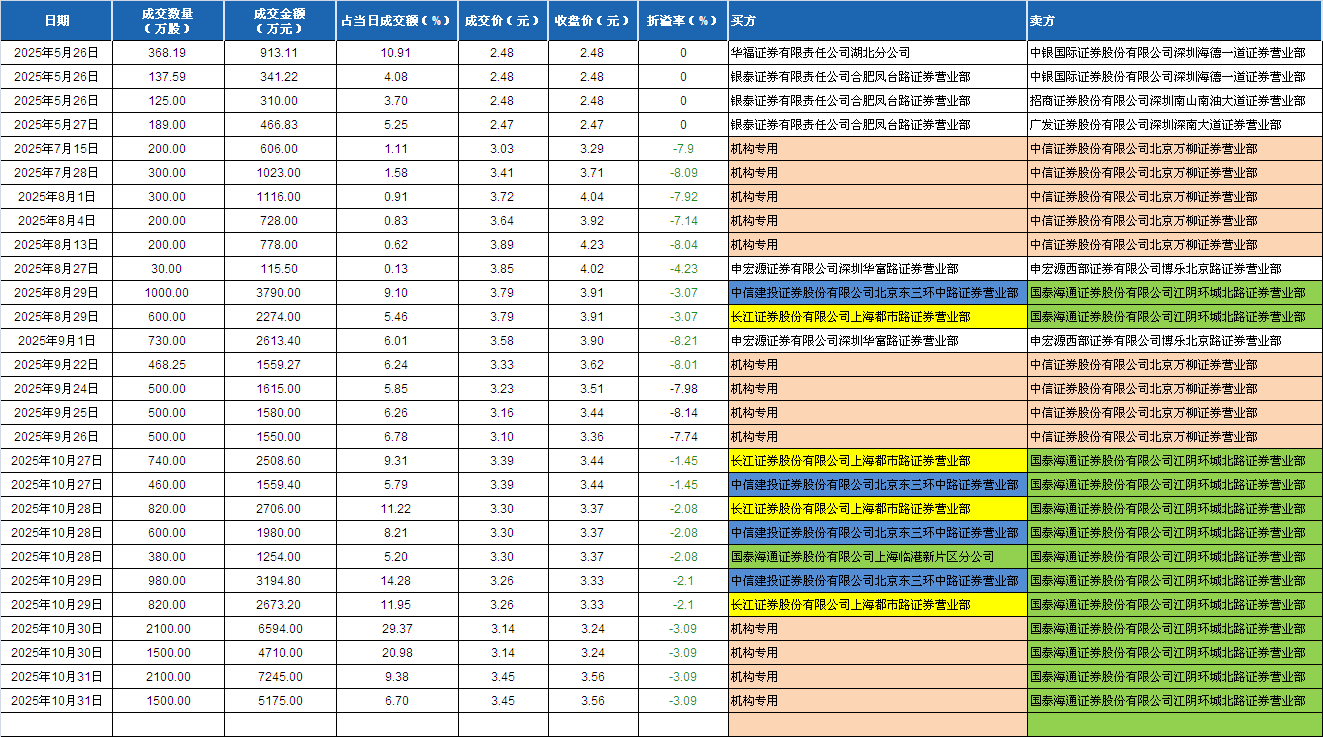Select the date cell 2025年9月25日
This screenshot has height=737, width=1323.
tap(57, 412)
